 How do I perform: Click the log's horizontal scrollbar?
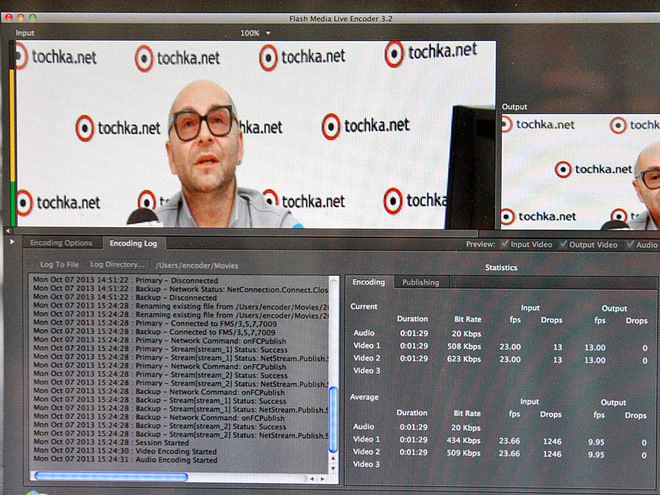110,476
